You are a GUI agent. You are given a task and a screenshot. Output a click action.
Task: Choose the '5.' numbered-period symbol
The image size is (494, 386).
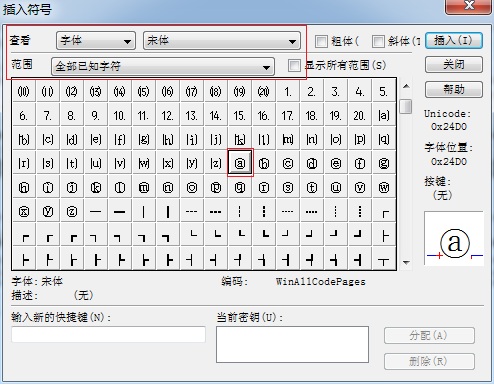pyautogui.click(x=384, y=91)
